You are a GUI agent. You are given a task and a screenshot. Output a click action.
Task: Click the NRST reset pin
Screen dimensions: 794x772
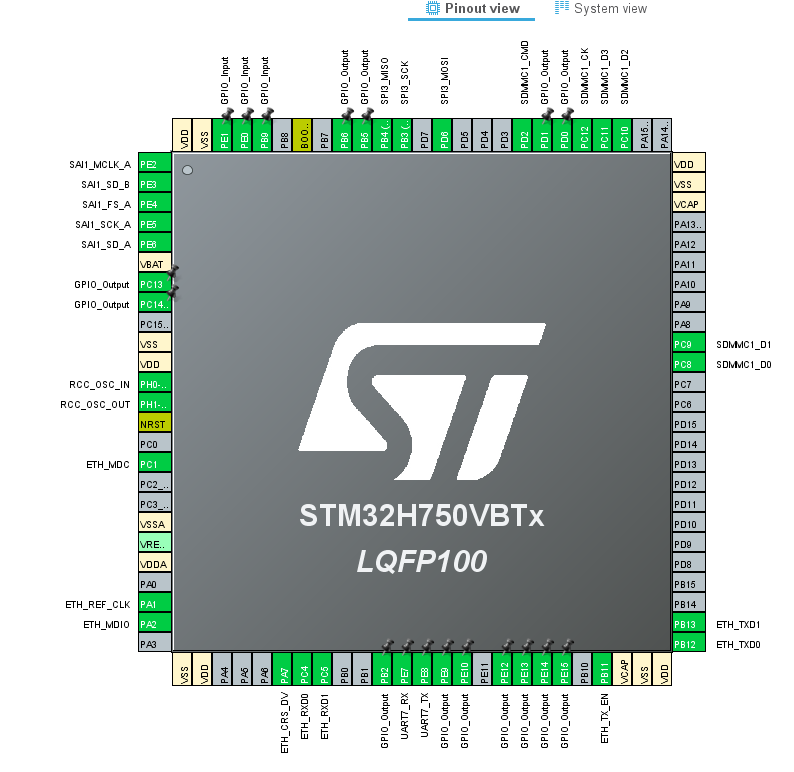(x=155, y=424)
